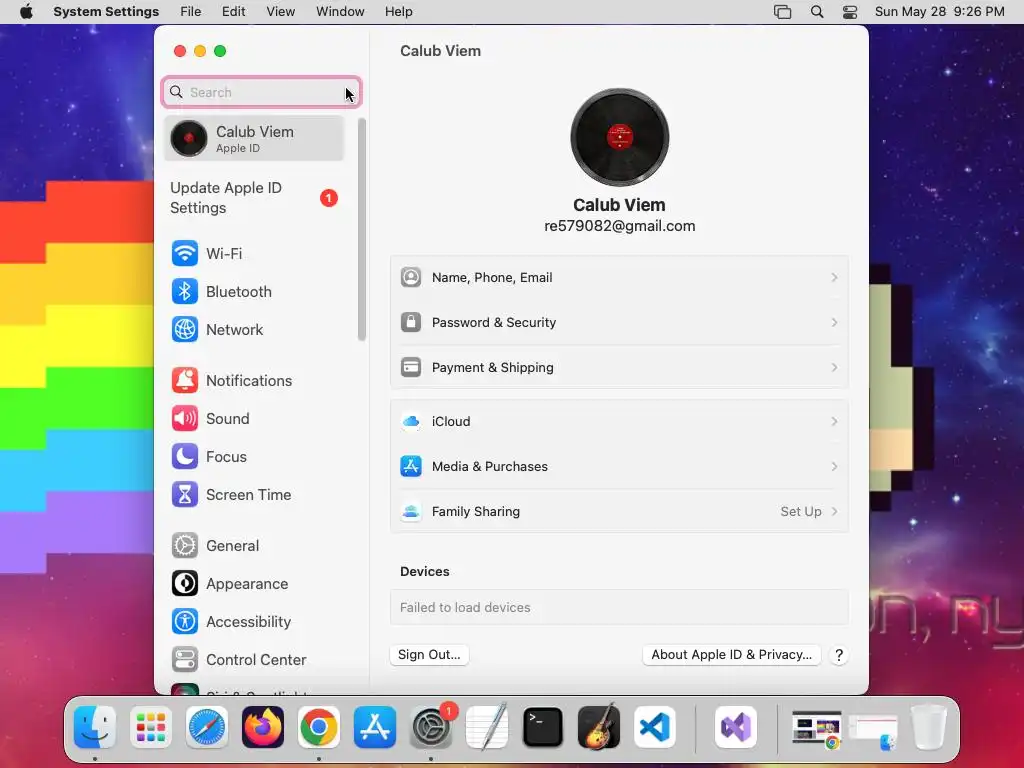Open the Apple menu

tap(26, 12)
